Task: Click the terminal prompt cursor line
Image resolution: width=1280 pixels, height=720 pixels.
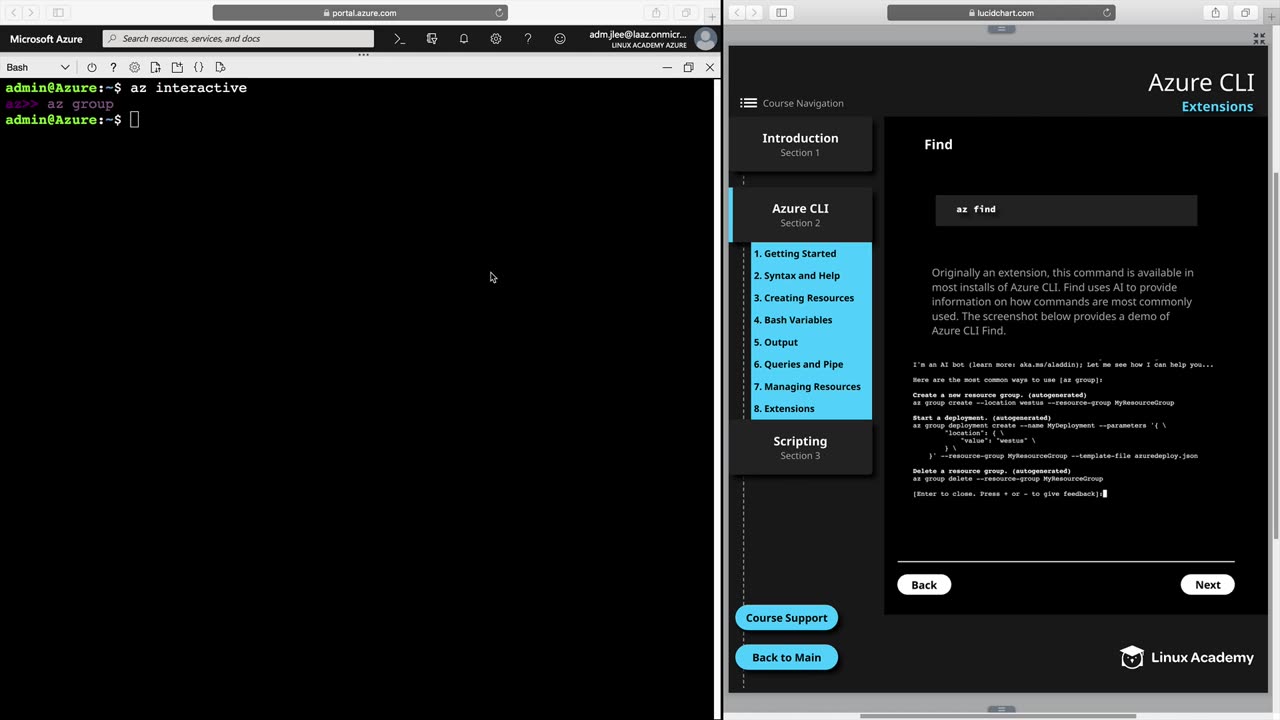Action: pyautogui.click(x=72, y=120)
